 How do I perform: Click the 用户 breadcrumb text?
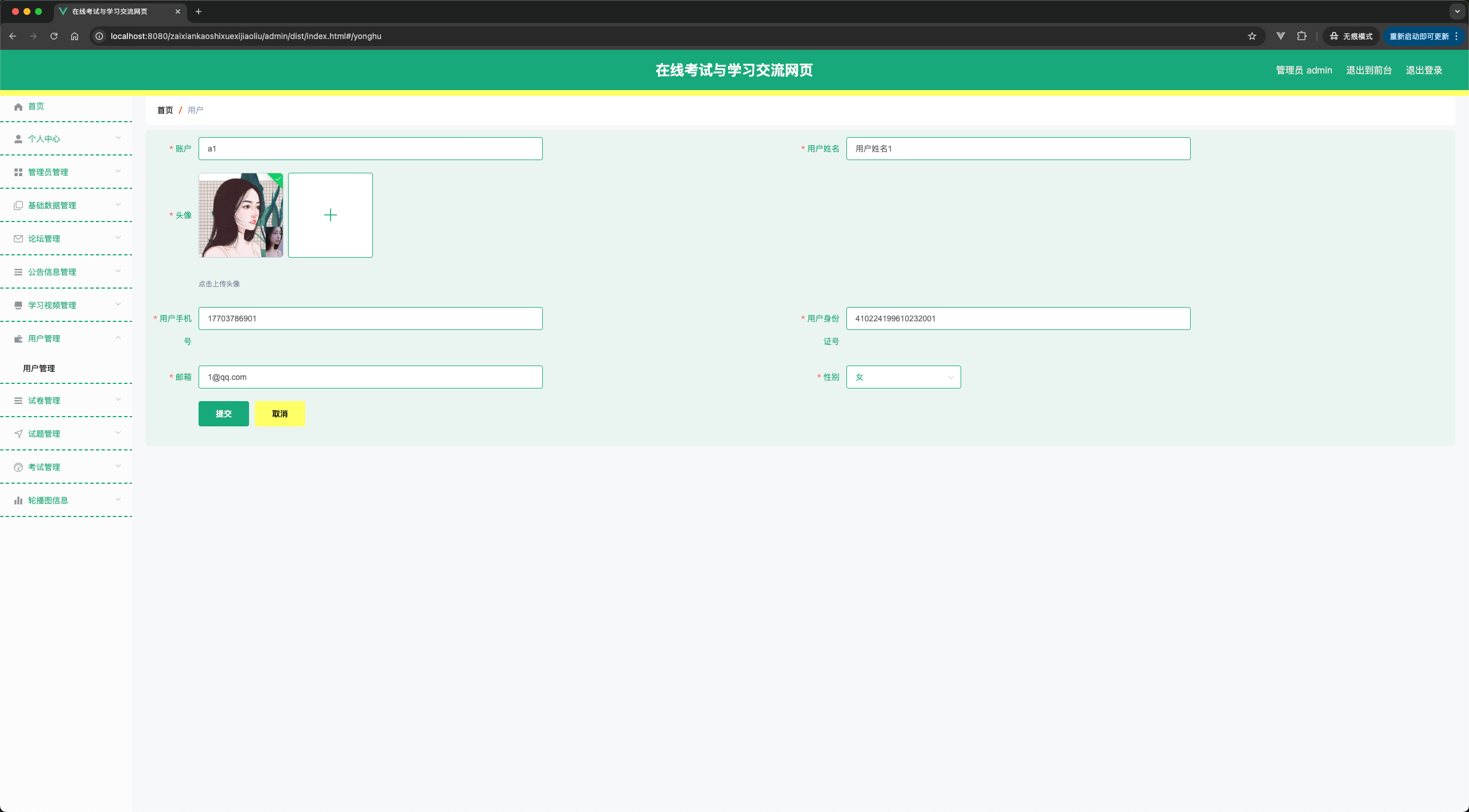point(195,110)
